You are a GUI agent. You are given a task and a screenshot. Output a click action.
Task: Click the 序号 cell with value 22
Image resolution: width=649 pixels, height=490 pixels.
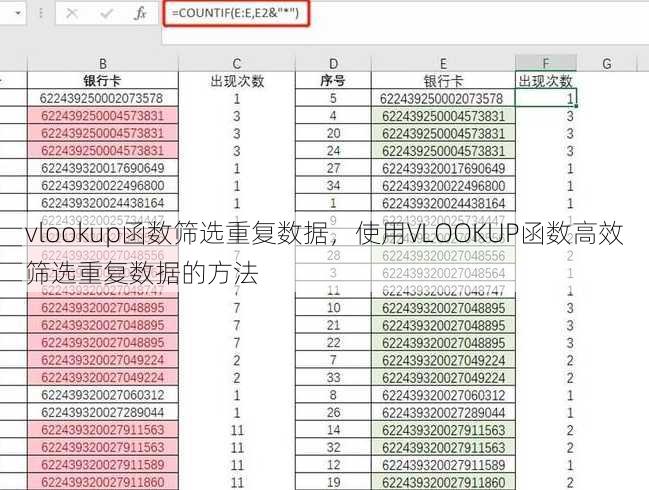click(333, 342)
